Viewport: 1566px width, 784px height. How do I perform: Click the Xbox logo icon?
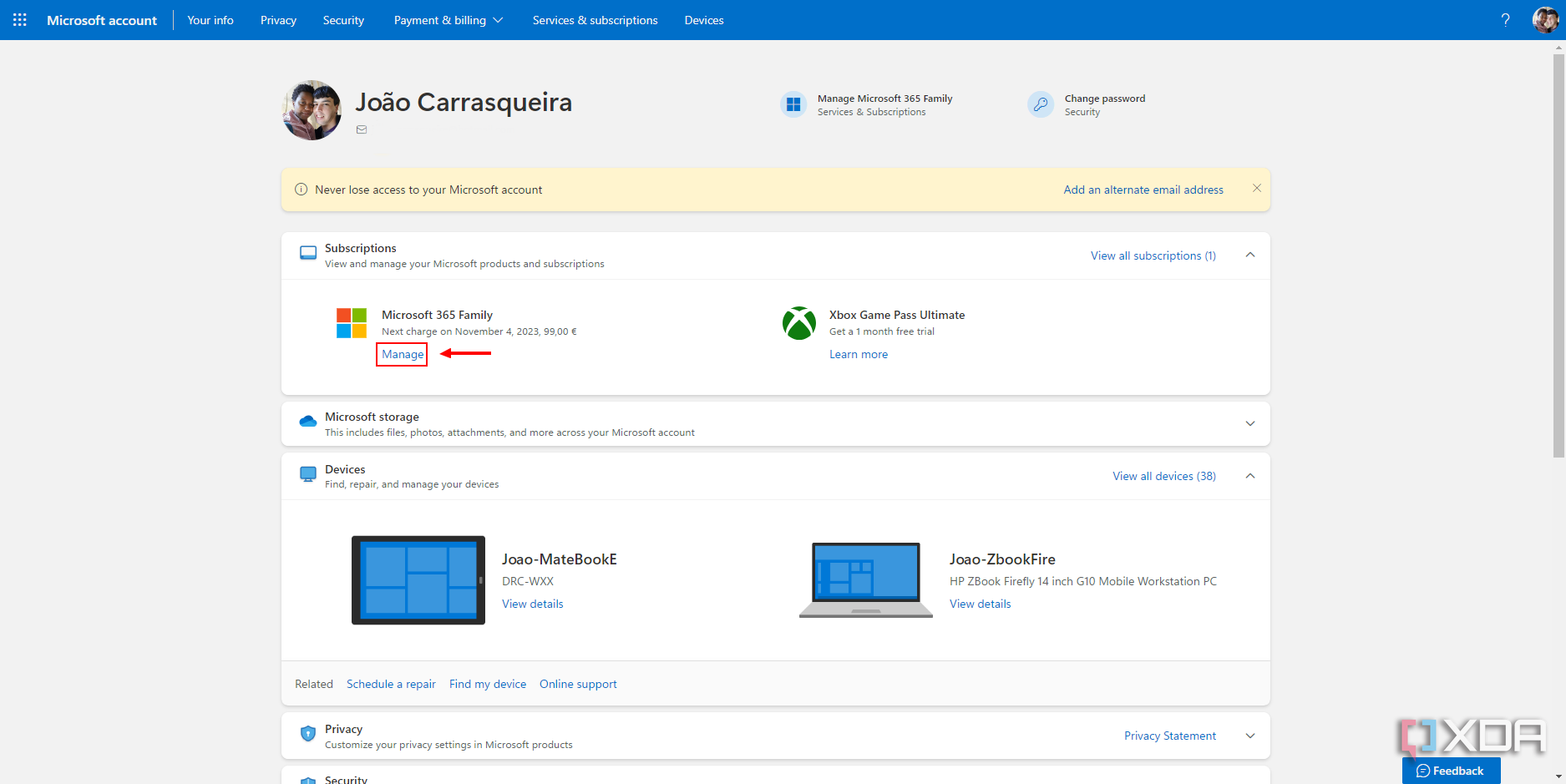point(799,323)
